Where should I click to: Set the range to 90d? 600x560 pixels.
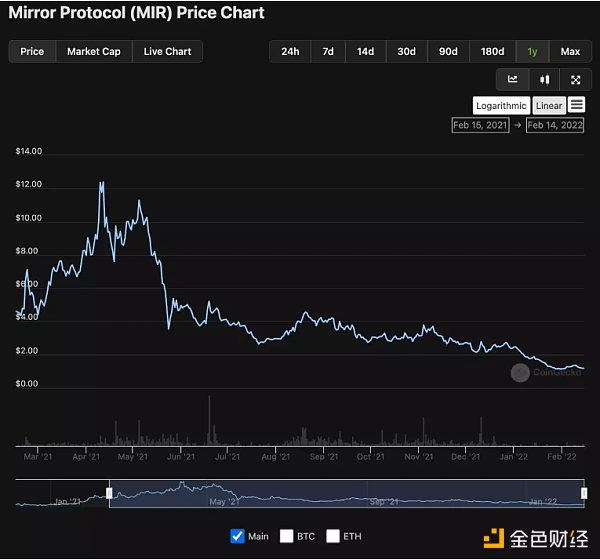tap(448, 51)
